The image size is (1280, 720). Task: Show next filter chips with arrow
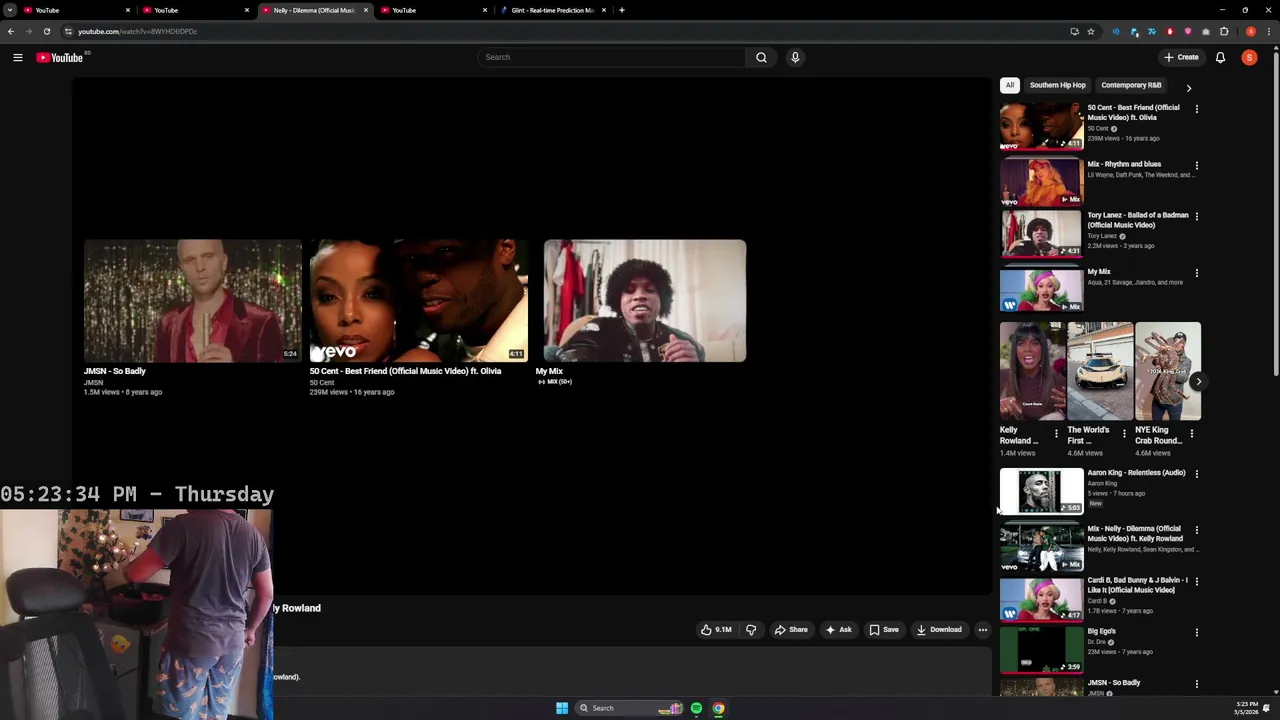(x=1188, y=88)
